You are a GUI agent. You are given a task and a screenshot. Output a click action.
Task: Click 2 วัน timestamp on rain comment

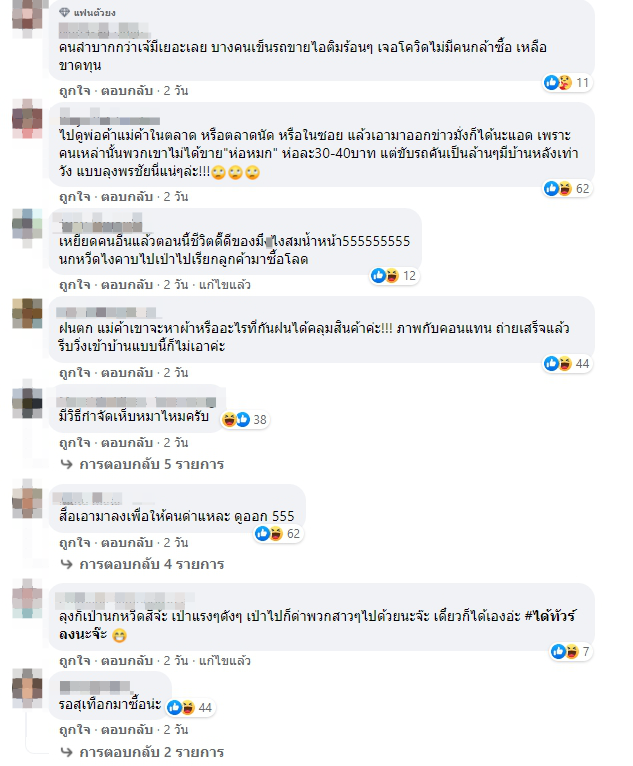176,373
